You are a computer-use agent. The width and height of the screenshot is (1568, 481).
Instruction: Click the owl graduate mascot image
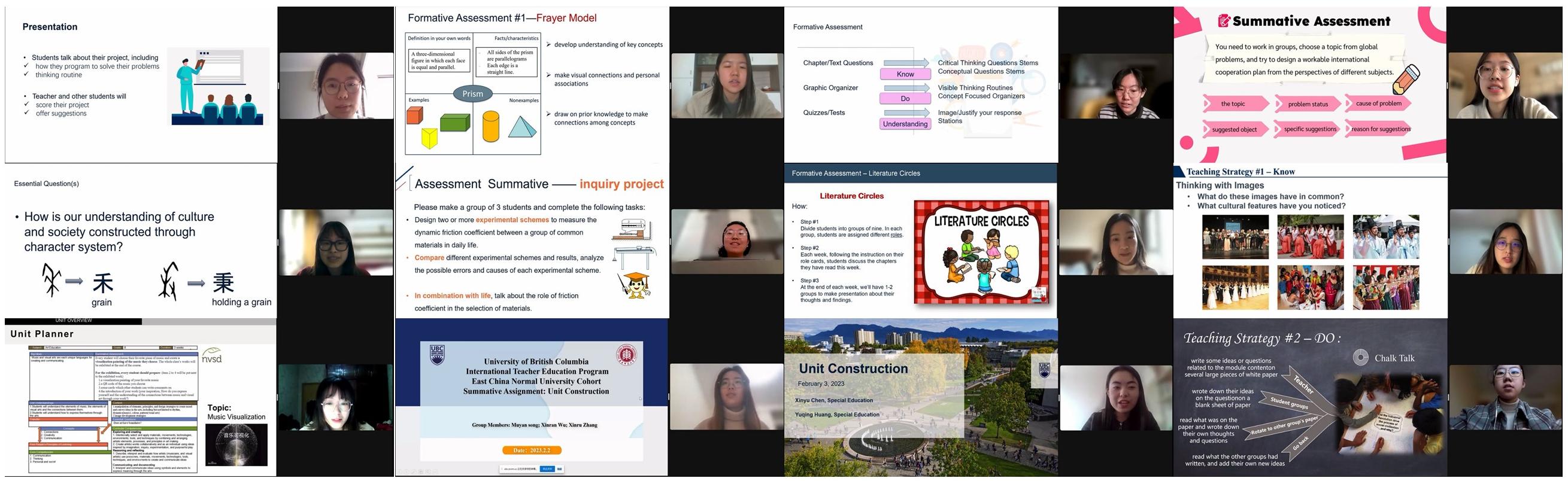(635, 285)
